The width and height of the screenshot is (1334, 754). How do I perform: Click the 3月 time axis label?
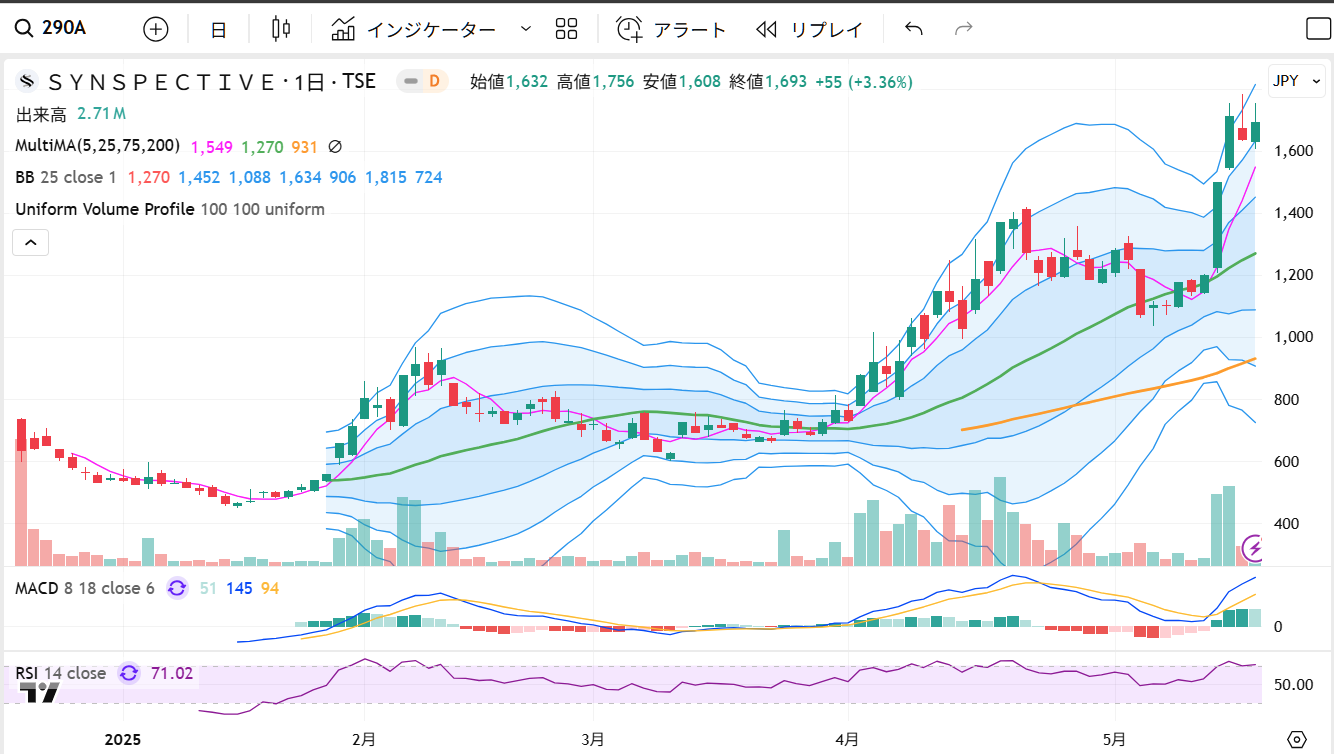point(593,740)
